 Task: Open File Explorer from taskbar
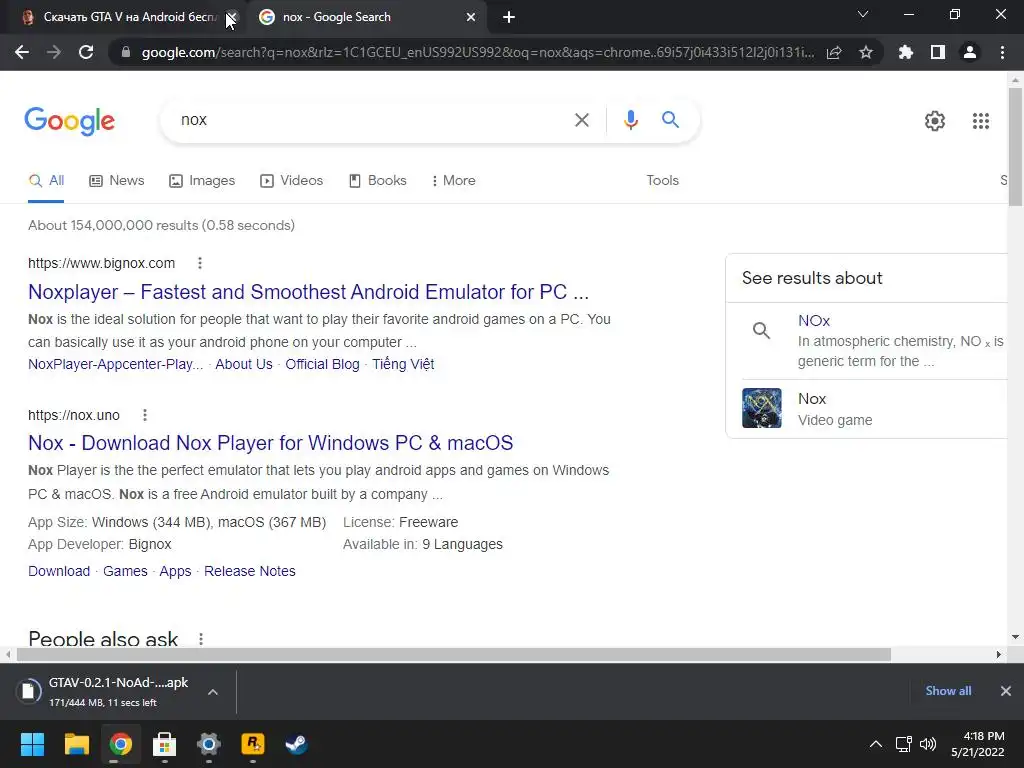click(76, 744)
